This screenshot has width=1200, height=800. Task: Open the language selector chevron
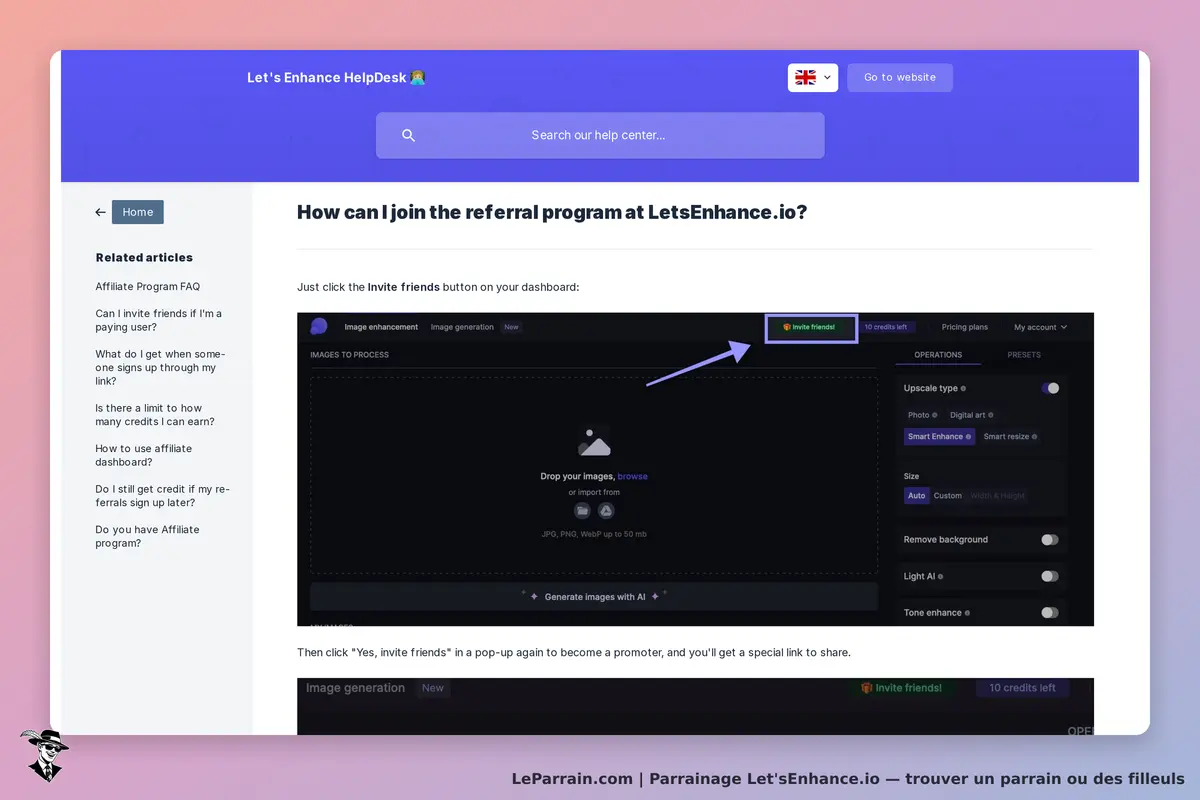pos(827,78)
